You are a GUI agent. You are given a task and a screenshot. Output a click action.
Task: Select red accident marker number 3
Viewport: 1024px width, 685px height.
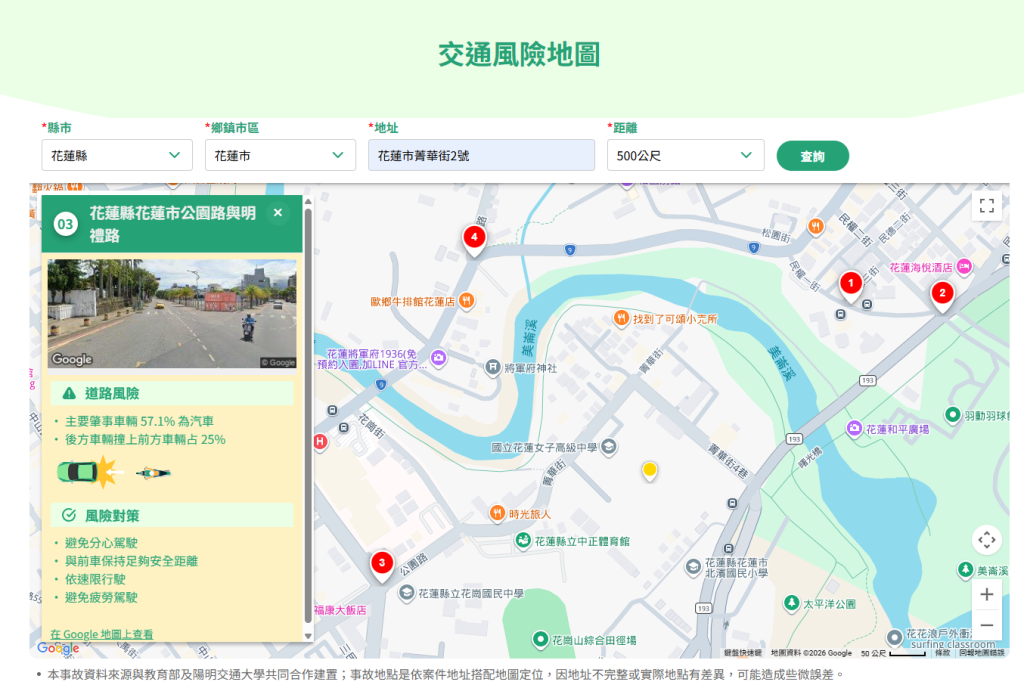(381, 564)
